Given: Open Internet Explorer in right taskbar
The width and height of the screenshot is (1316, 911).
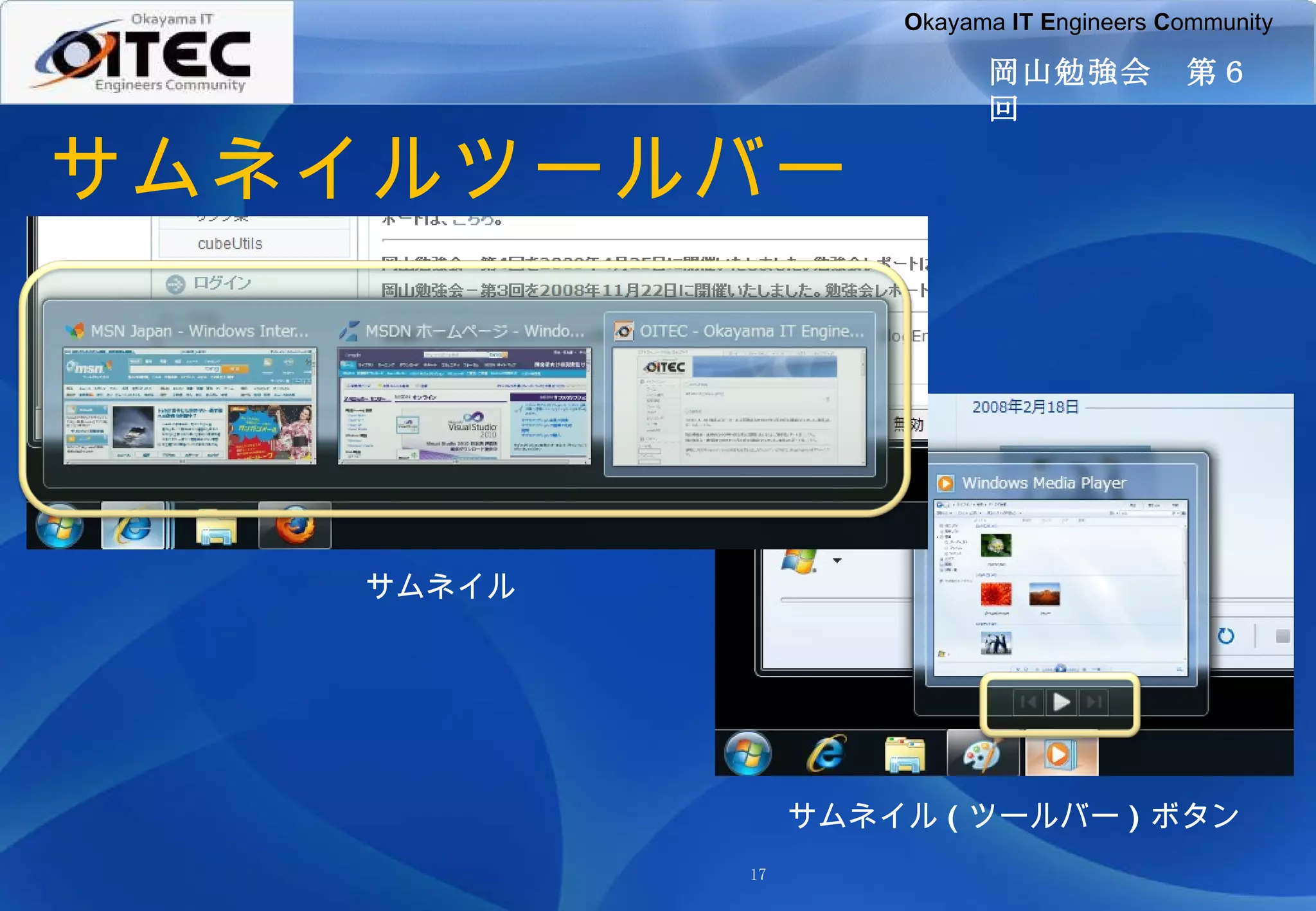Looking at the screenshot, I should tap(826, 753).
